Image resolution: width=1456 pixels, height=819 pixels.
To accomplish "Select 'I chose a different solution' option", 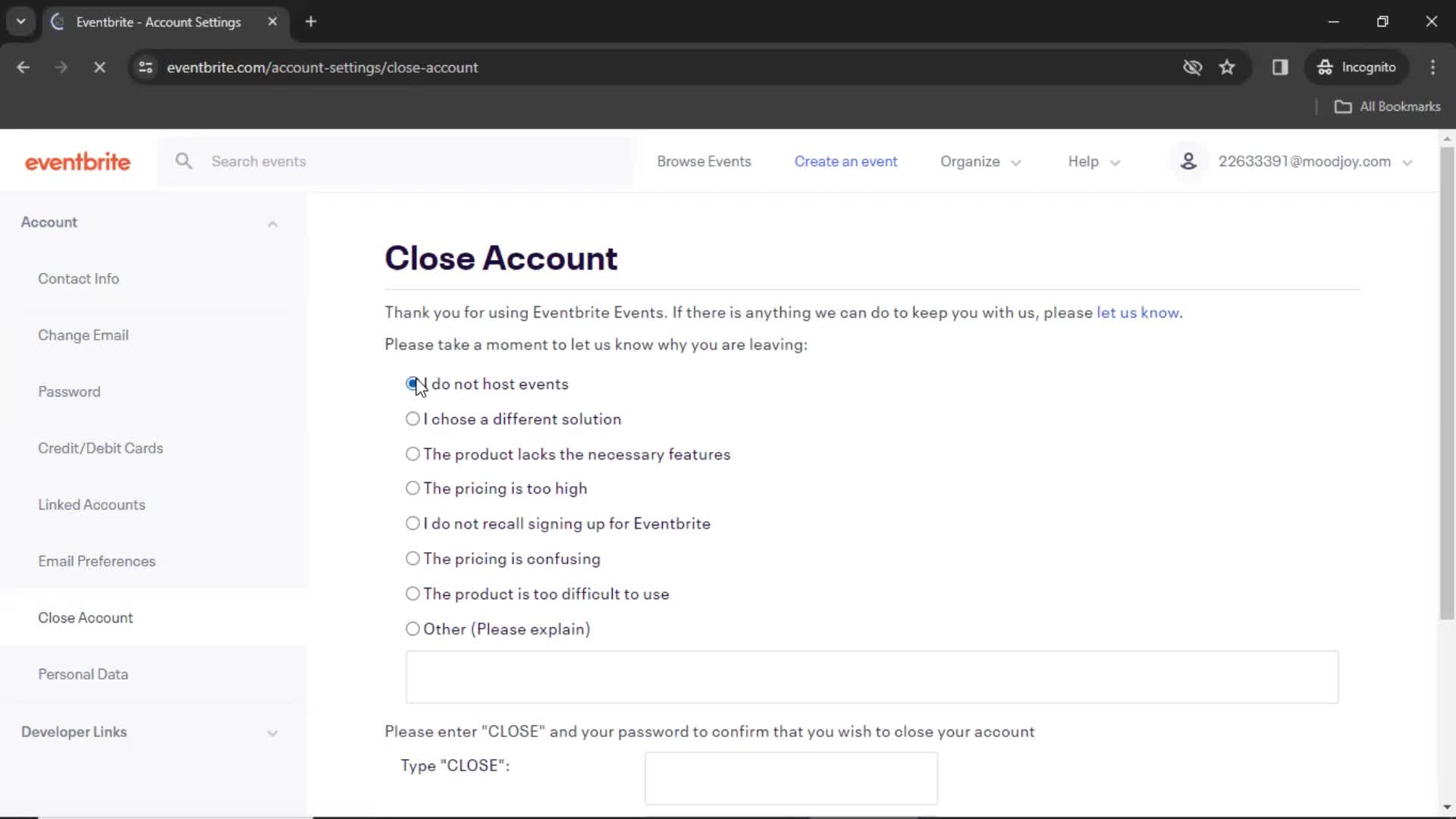I will (x=413, y=419).
